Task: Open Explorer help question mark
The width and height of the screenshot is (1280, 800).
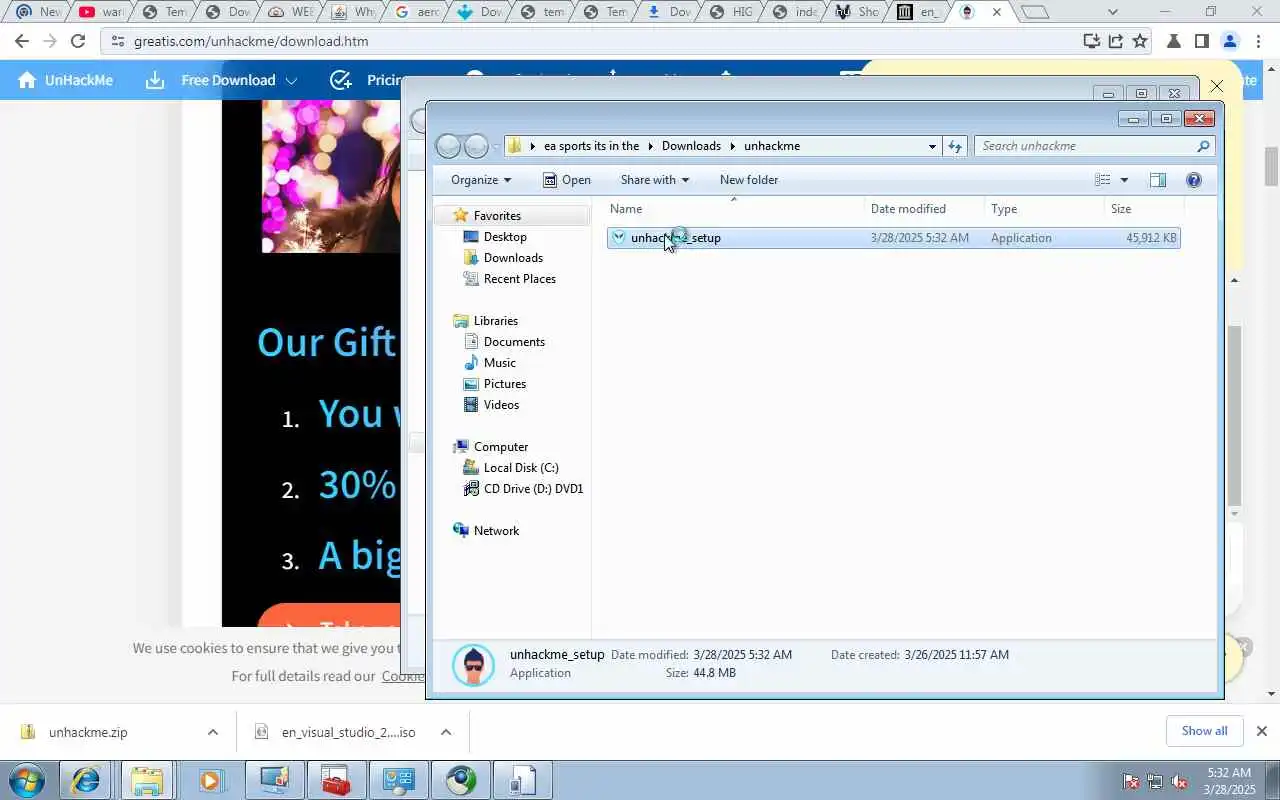Action: click(x=1193, y=180)
